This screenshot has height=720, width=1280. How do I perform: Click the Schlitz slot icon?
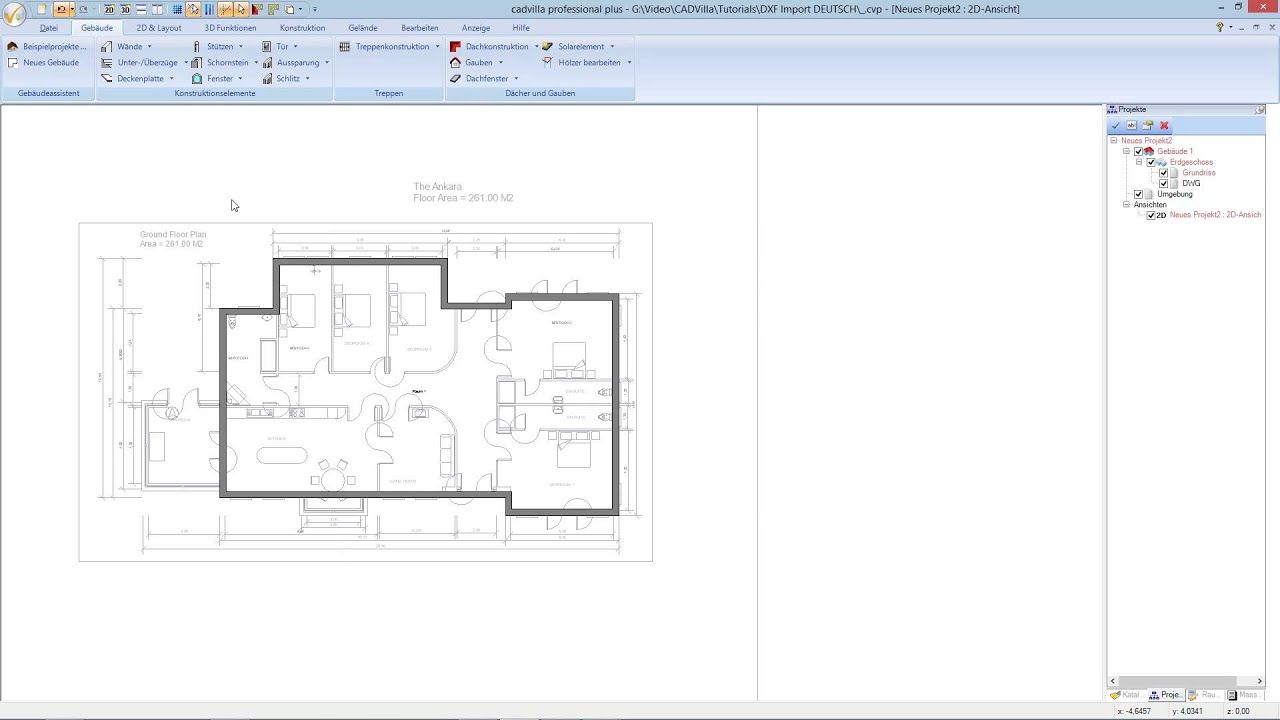pyautogui.click(x=267, y=78)
